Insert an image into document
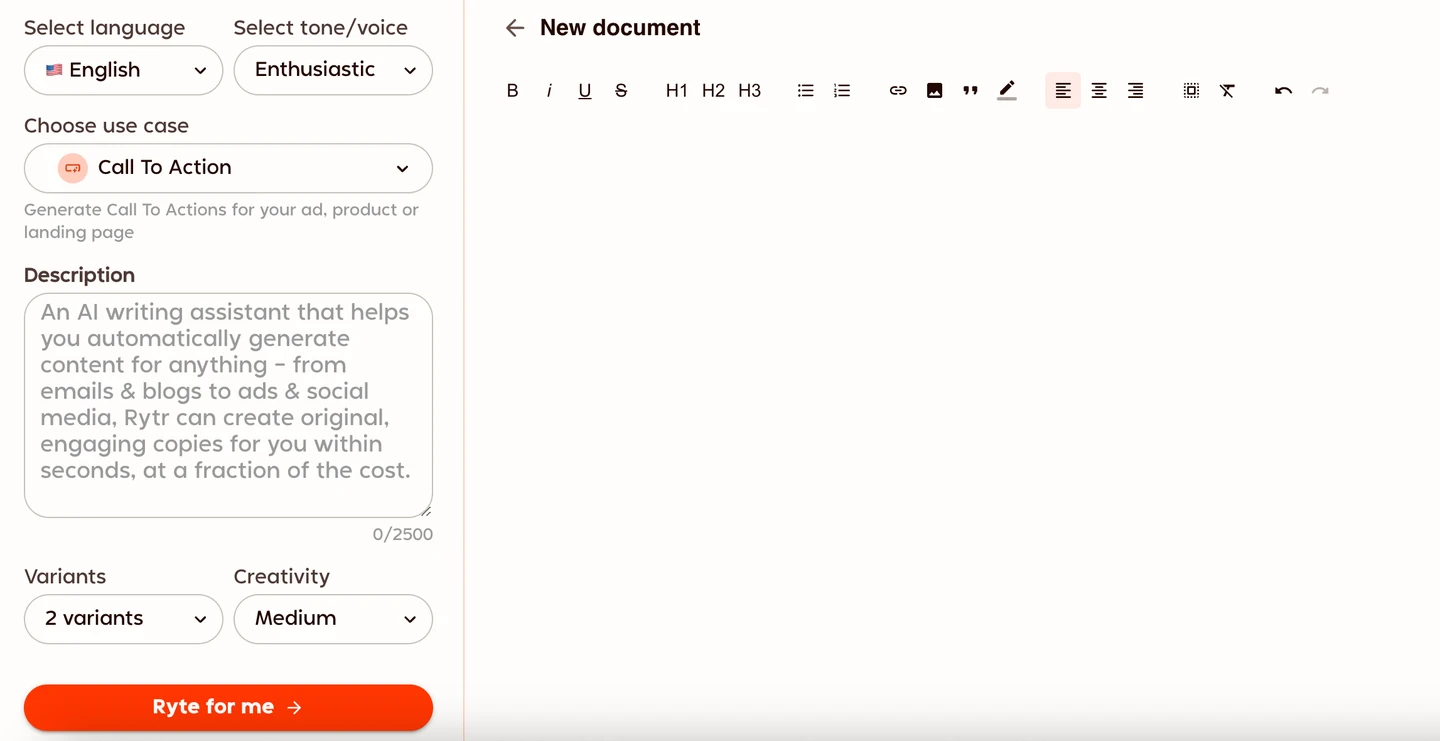This screenshot has width=1440, height=741. [x=934, y=91]
